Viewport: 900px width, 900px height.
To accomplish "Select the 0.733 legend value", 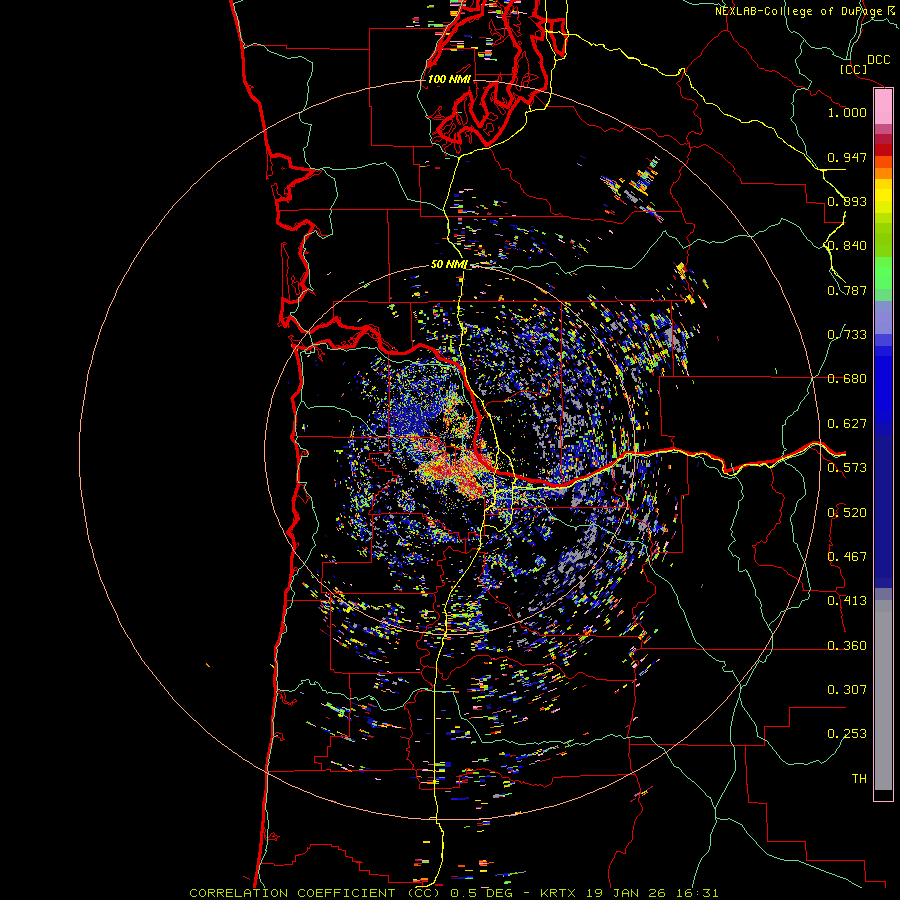I will [x=847, y=335].
